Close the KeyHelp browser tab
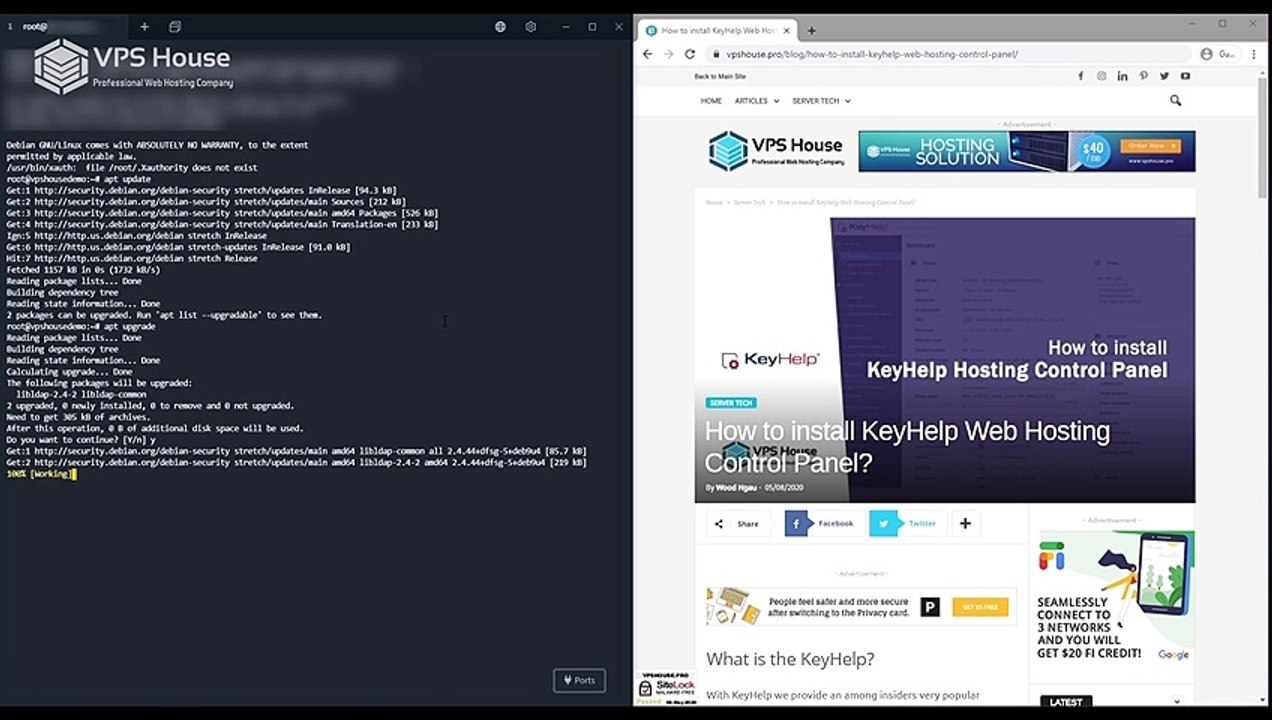The image size is (1272, 720). [785, 31]
